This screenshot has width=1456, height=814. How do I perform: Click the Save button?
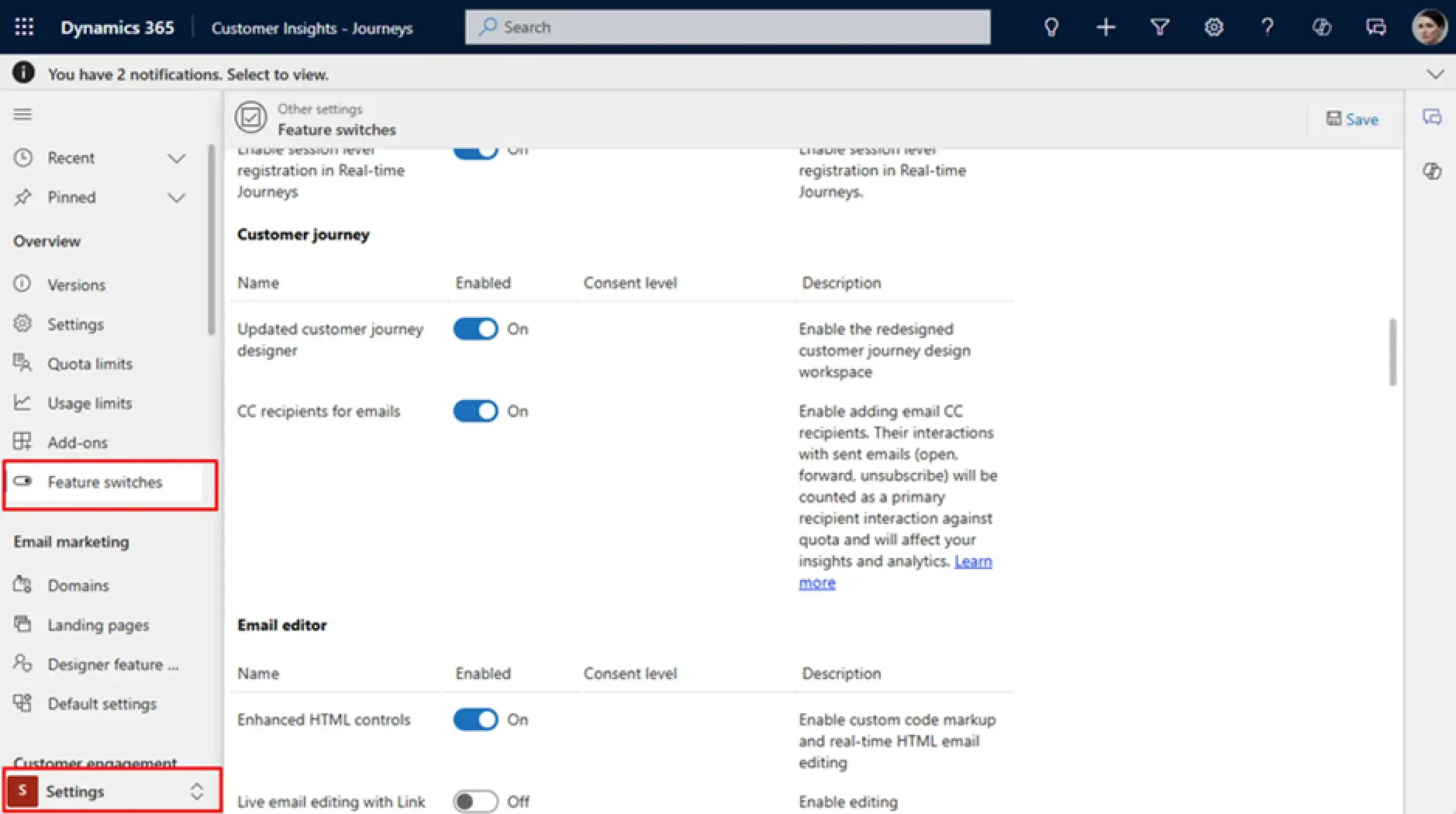1352,119
